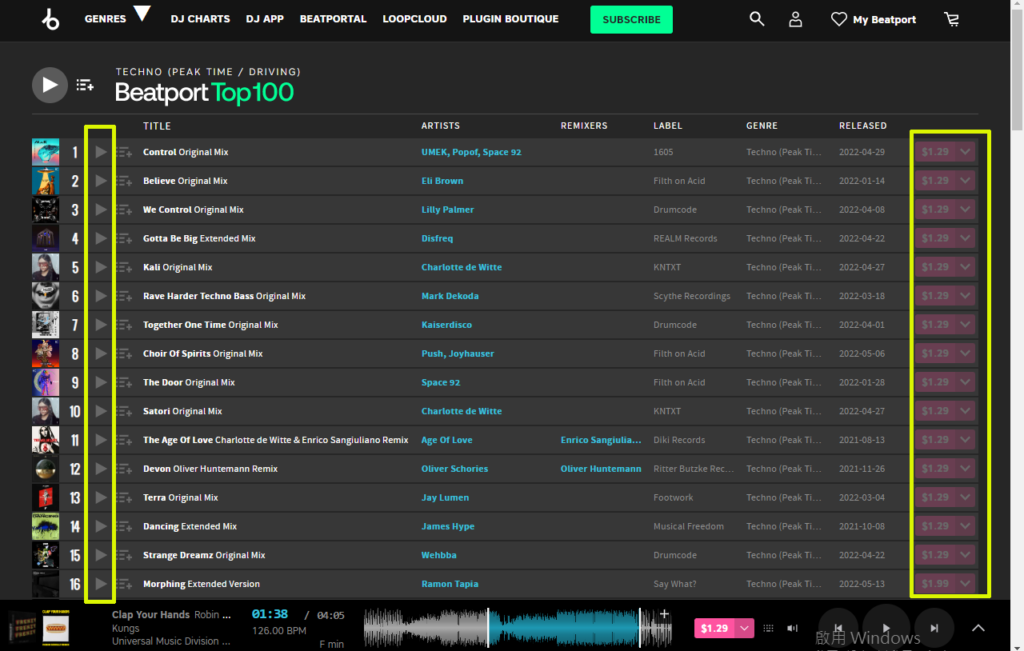Add Dancing Extended Mix to queue

pos(124,526)
